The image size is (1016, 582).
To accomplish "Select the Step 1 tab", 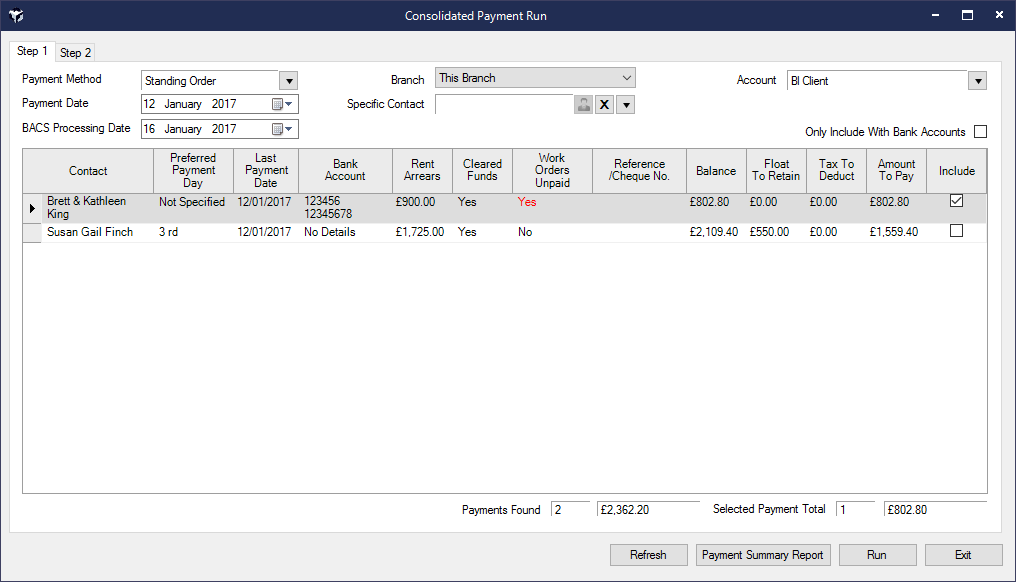I will (x=32, y=51).
